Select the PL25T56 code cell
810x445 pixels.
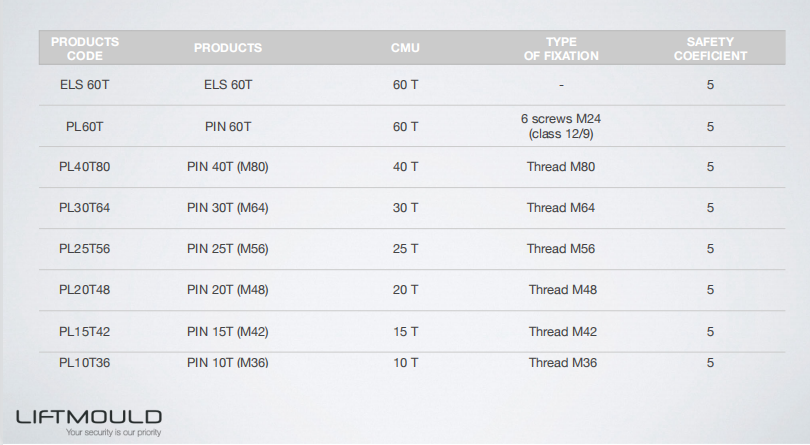(85, 249)
